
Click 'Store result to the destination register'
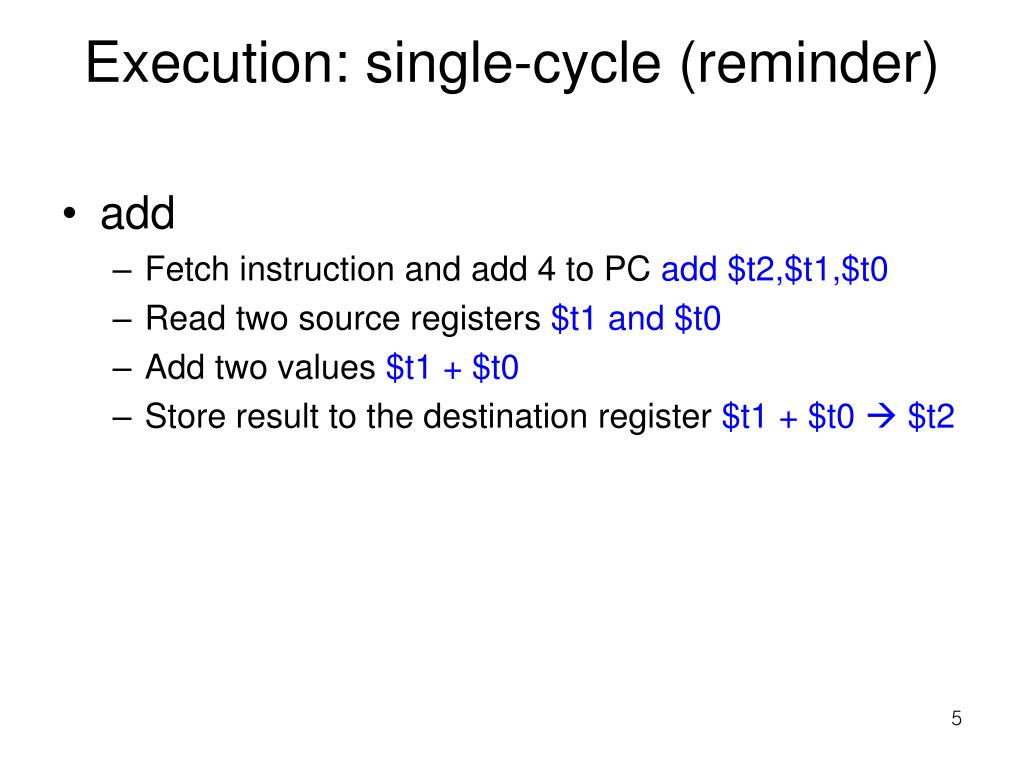click(x=428, y=417)
